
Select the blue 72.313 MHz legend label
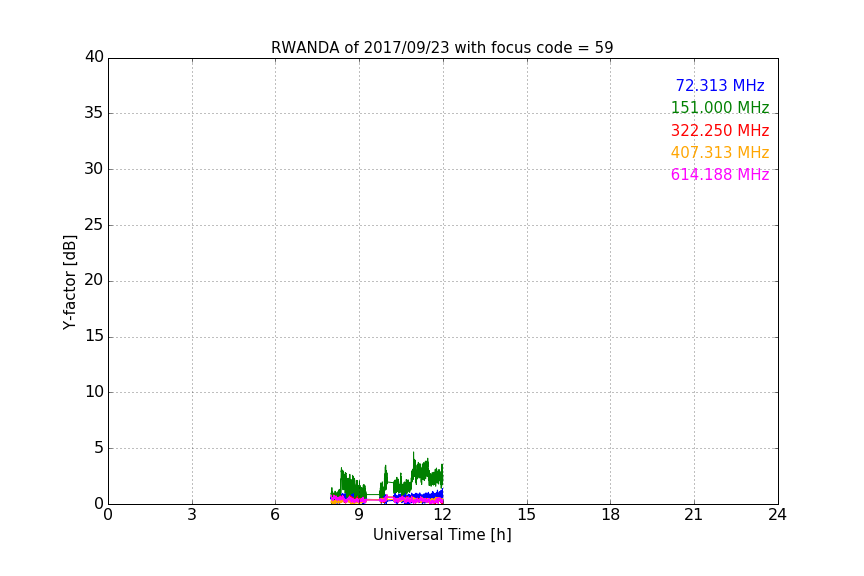pos(720,85)
